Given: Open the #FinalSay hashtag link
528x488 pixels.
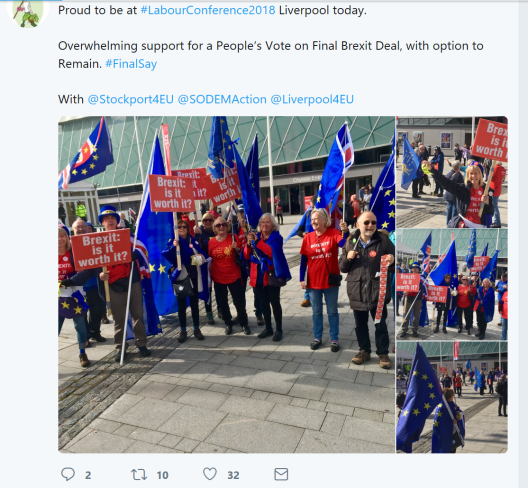Looking at the screenshot, I should click(x=131, y=64).
